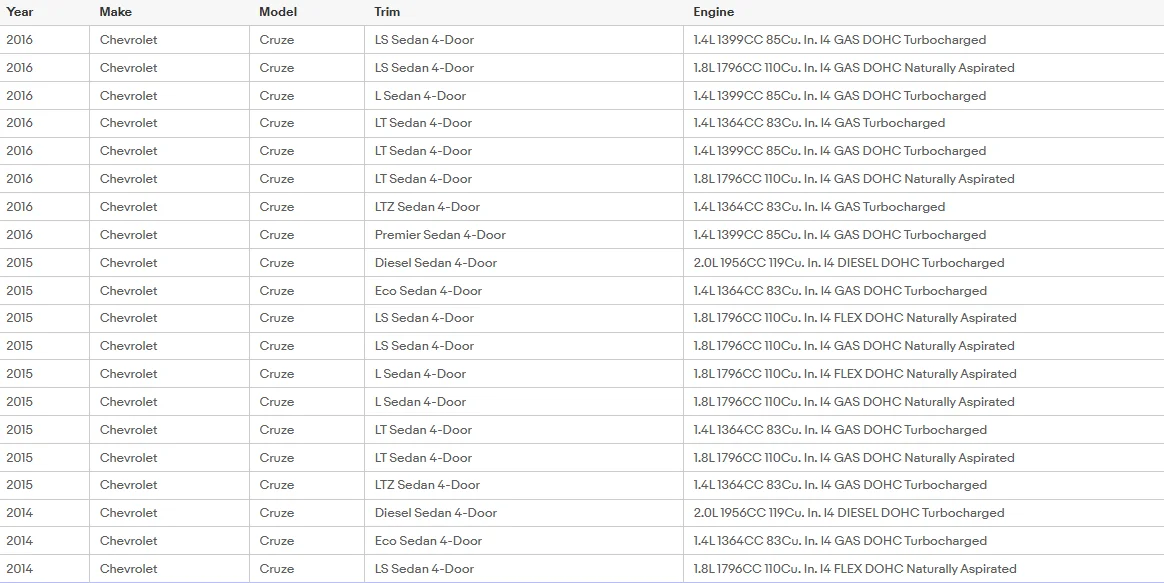
Task: Click the 1.4L engine for the 2015 LT Sedan
Action: click(840, 430)
